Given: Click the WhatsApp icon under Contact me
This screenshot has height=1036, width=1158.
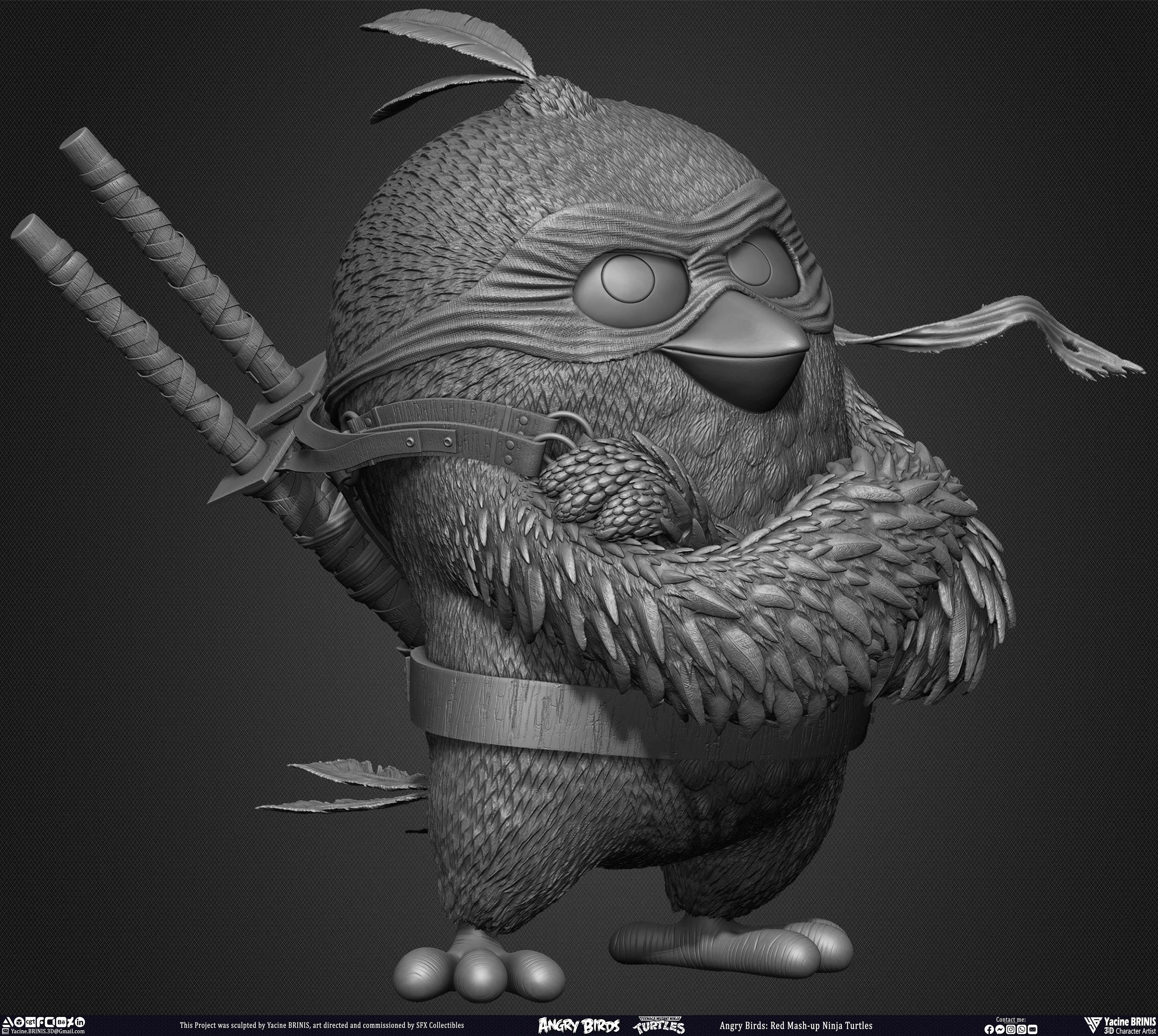Looking at the screenshot, I should 1021,1029.
